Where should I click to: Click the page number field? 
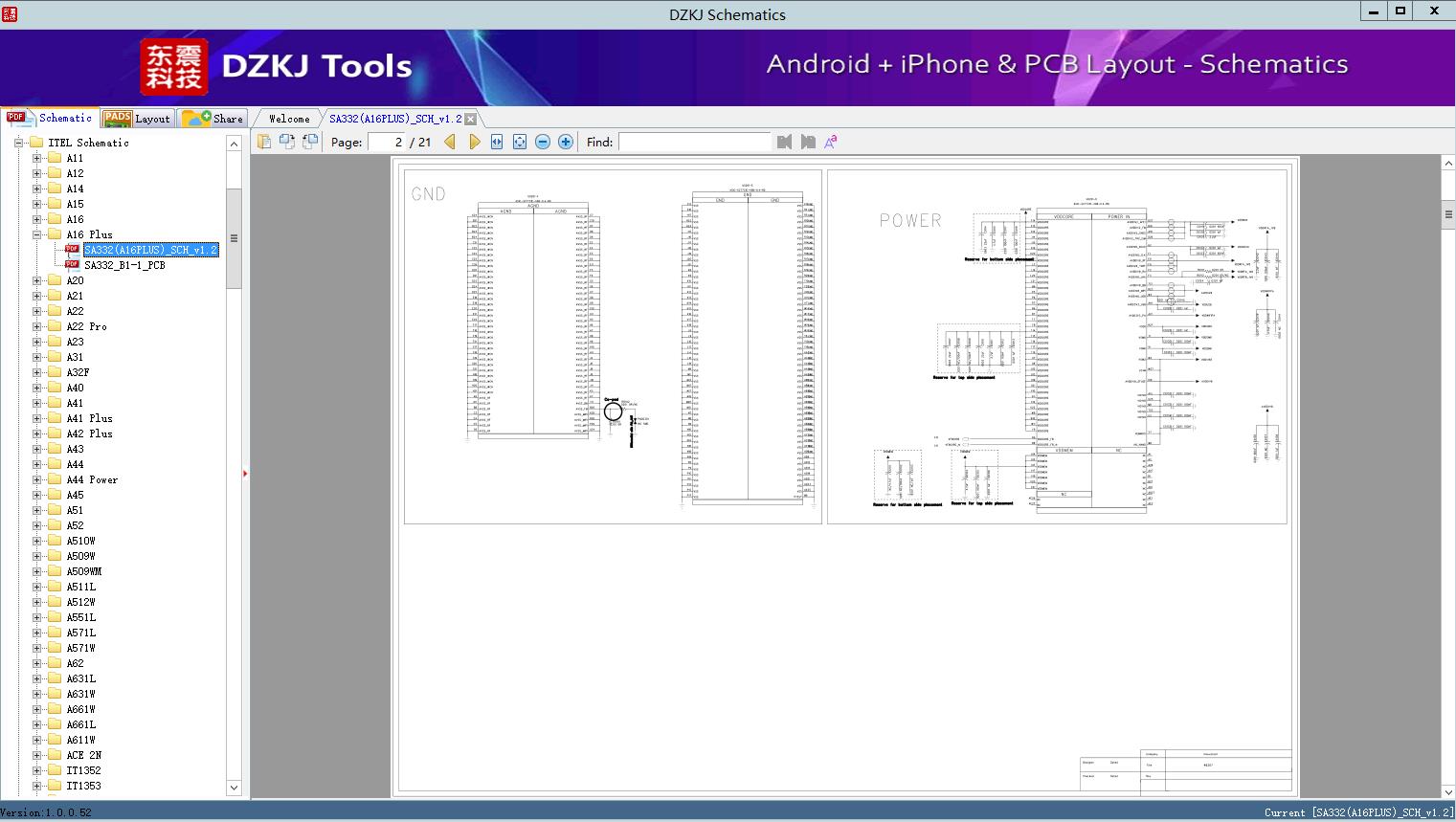(387, 142)
